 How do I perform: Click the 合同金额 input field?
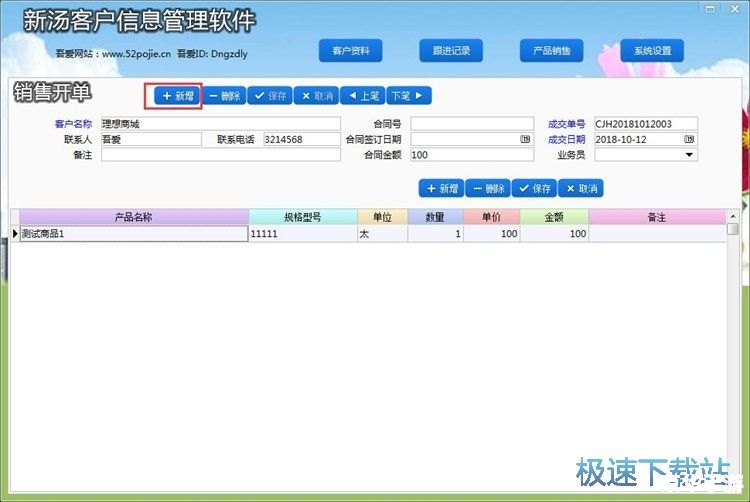coord(472,154)
